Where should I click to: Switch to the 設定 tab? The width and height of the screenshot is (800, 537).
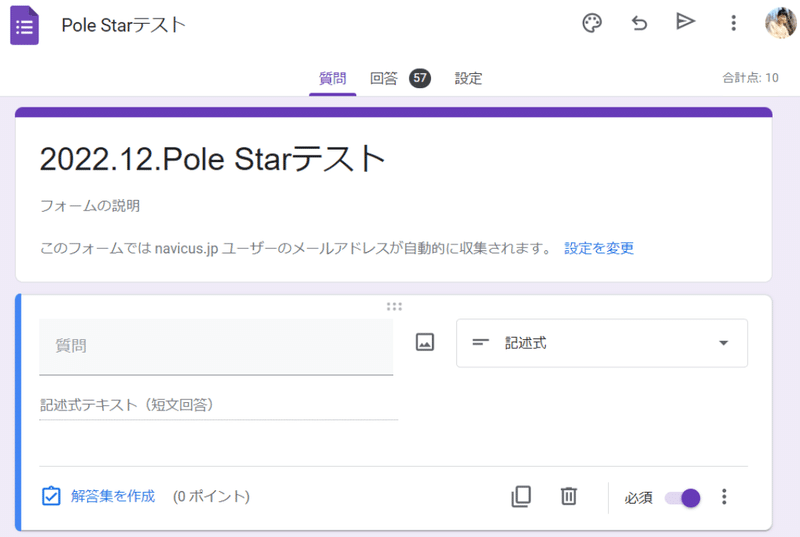468,79
